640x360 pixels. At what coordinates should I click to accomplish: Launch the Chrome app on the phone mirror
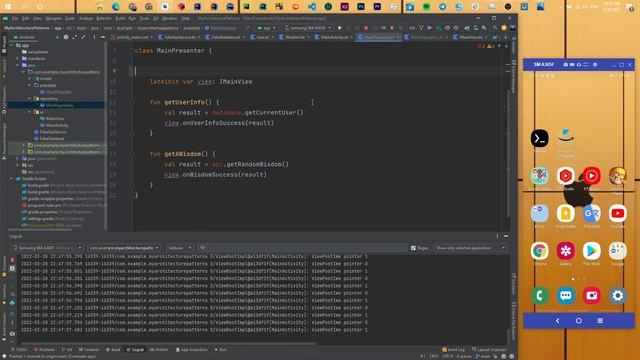point(540,251)
